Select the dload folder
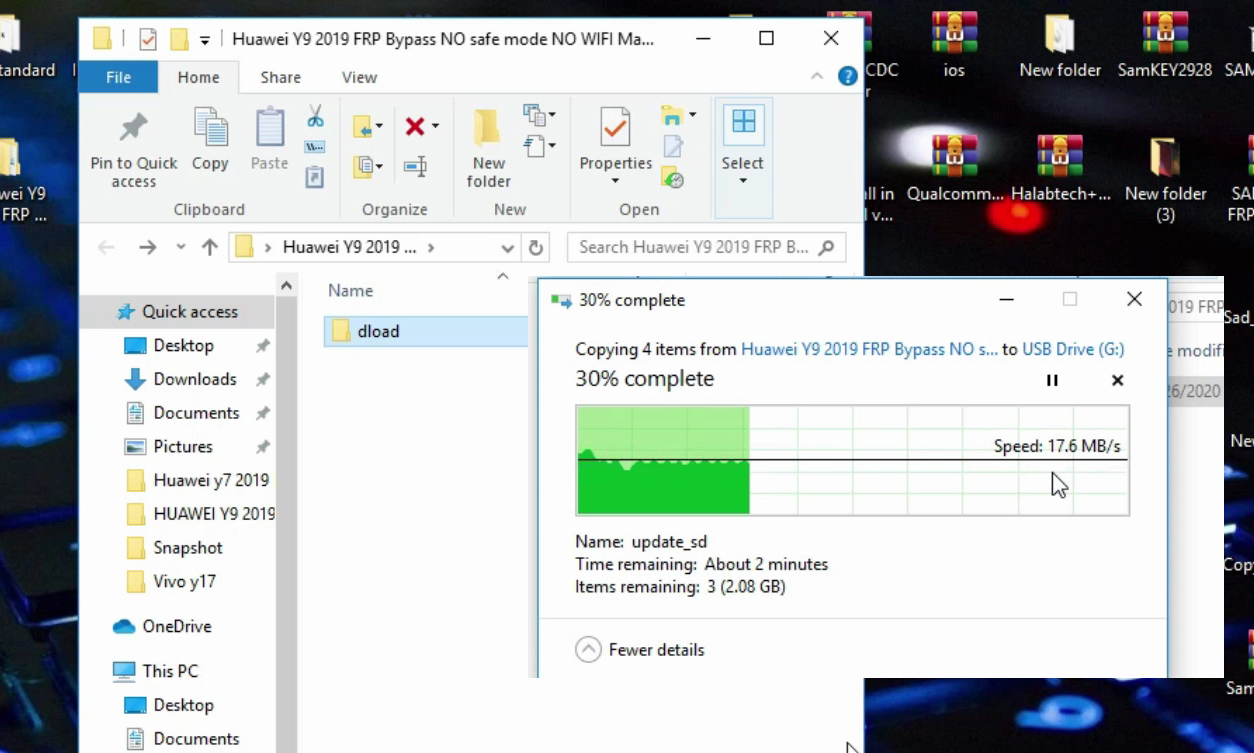 pyautogui.click(x=425, y=331)
